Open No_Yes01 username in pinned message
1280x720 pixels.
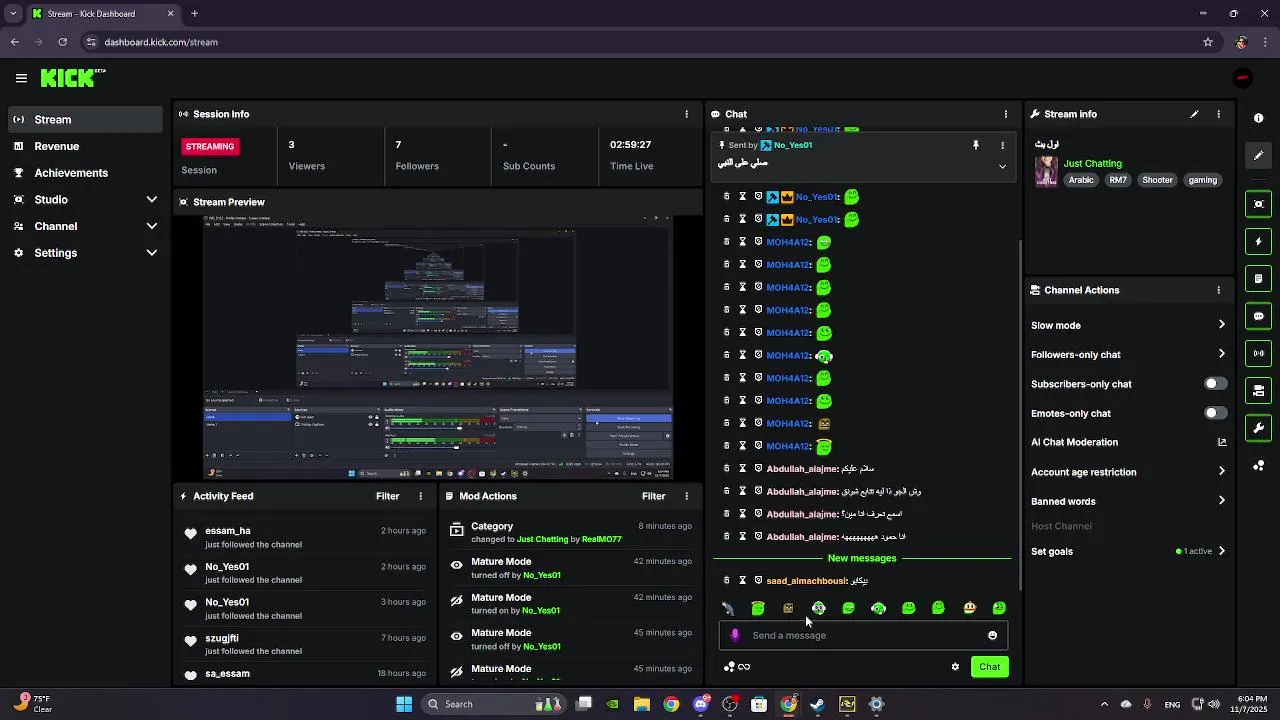(792, 145)
